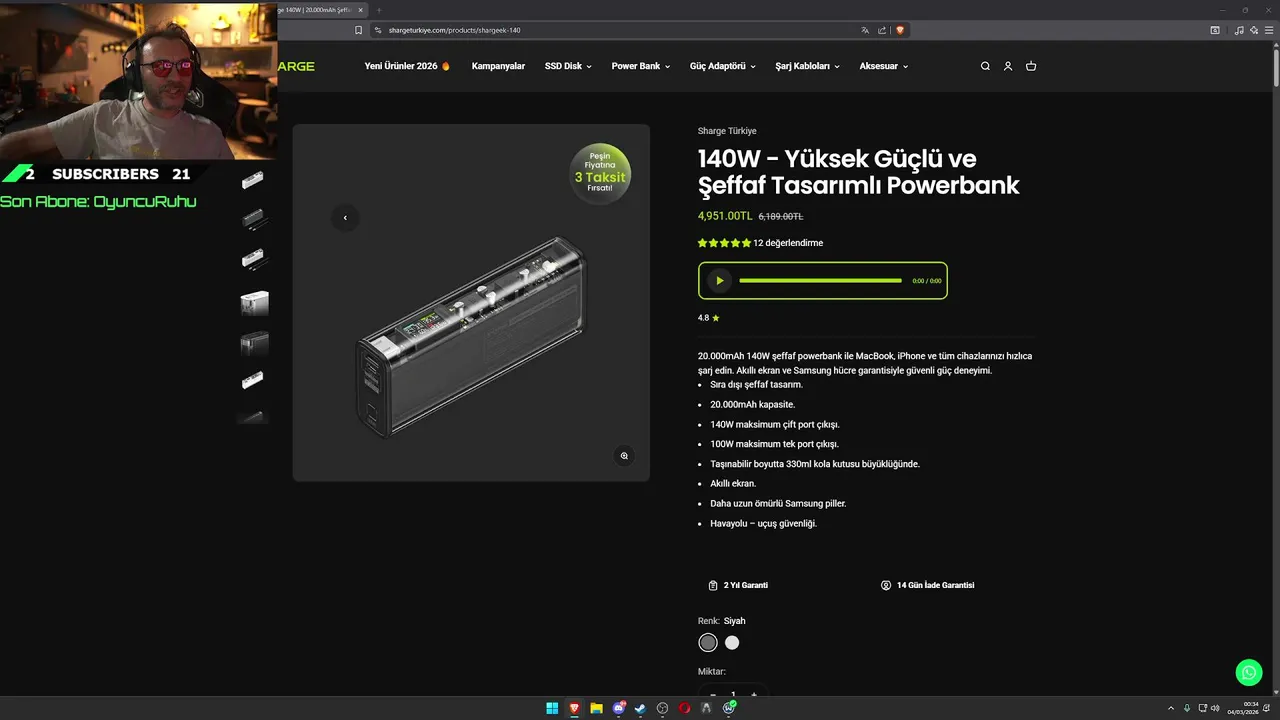This screenshot has width=1280, height=720.
Task: Open the media playlist music icon
Action: 1239,30
